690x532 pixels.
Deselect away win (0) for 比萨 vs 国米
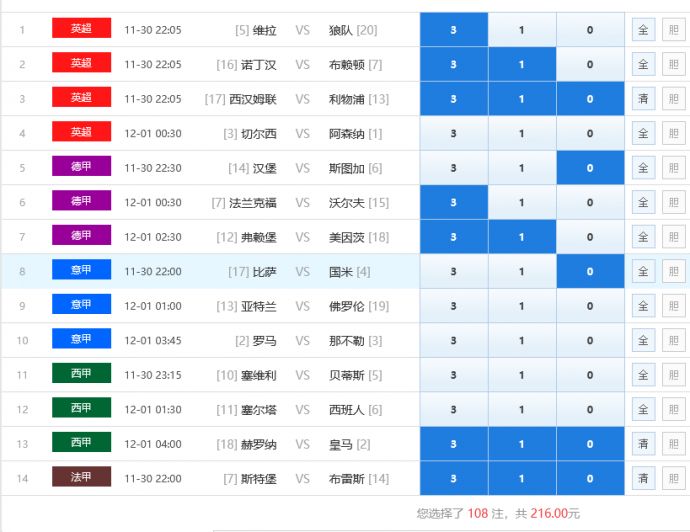(x=589, y=272)
